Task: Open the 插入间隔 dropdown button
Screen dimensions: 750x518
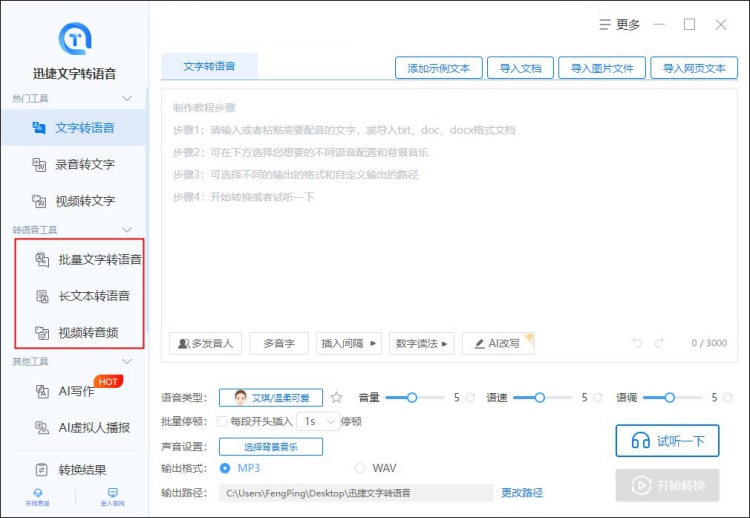Action: coord(349,343)
